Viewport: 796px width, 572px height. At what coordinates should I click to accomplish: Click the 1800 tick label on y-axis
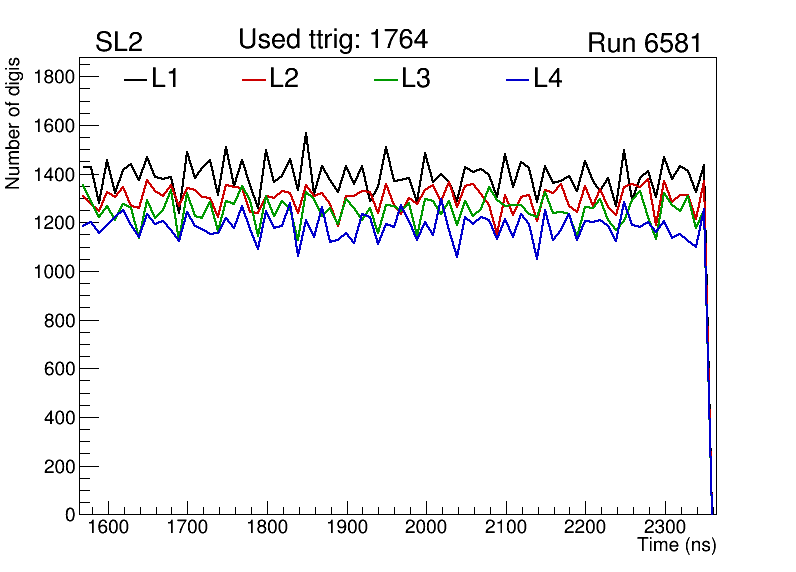coord(54,78)
